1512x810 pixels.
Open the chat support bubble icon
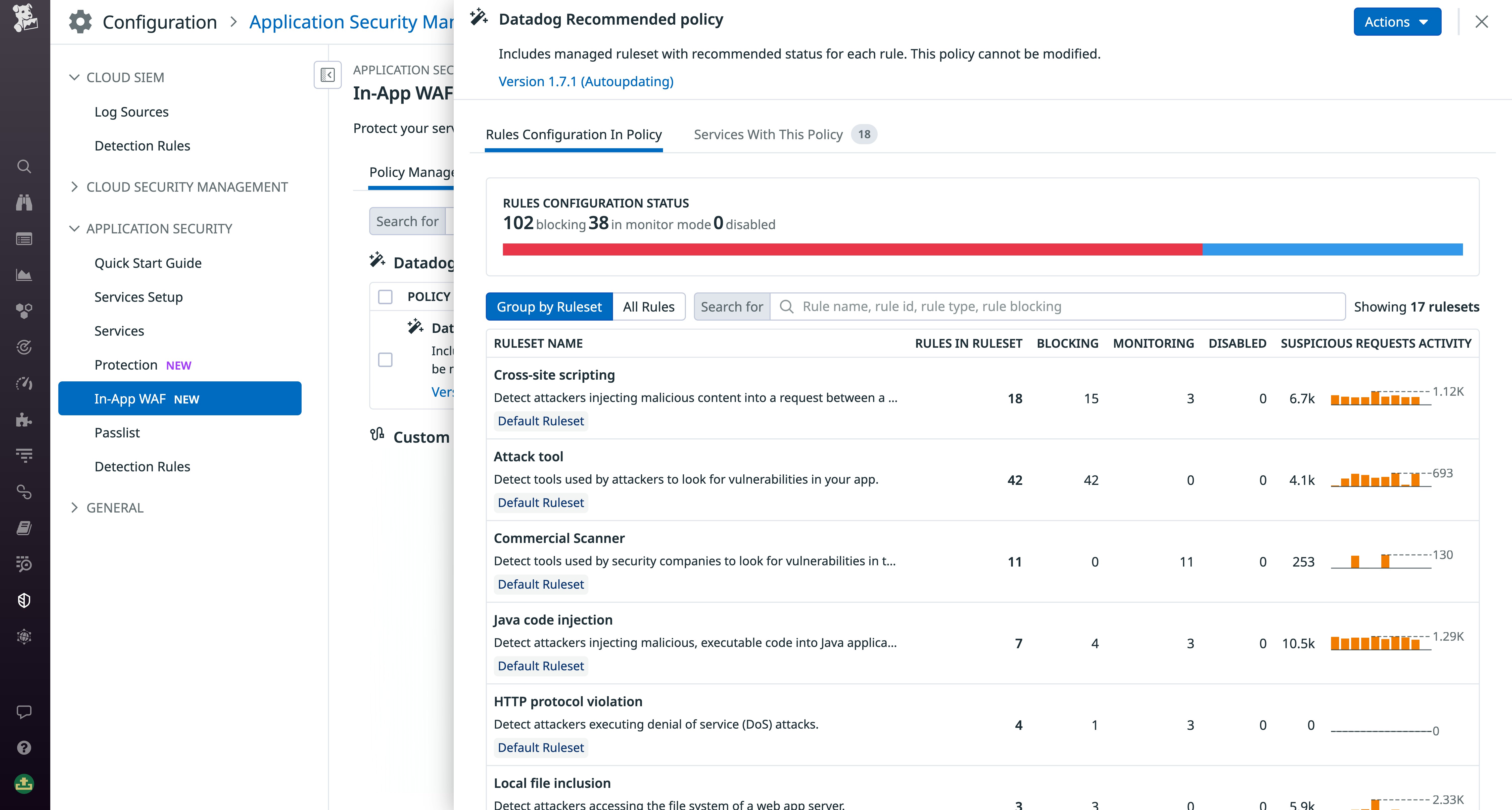(24, 712)
